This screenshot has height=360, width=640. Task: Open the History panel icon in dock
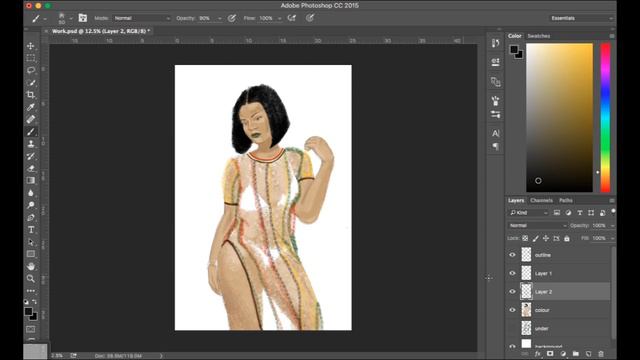pyautogui.click(x=496, y=43)
